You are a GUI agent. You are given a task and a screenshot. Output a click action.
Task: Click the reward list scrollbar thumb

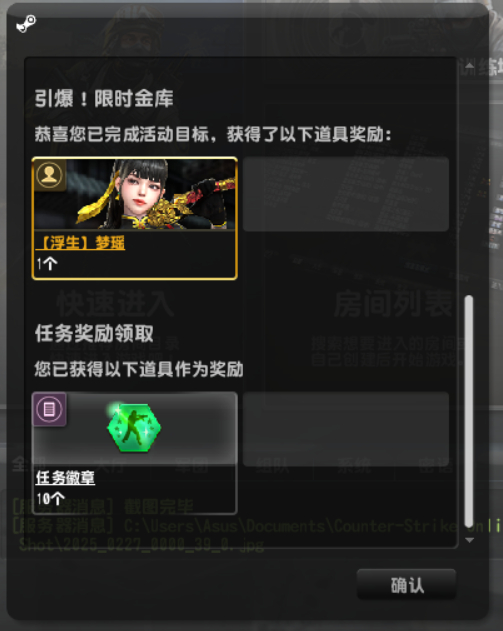pyautogui.click(x=469, y=411)
